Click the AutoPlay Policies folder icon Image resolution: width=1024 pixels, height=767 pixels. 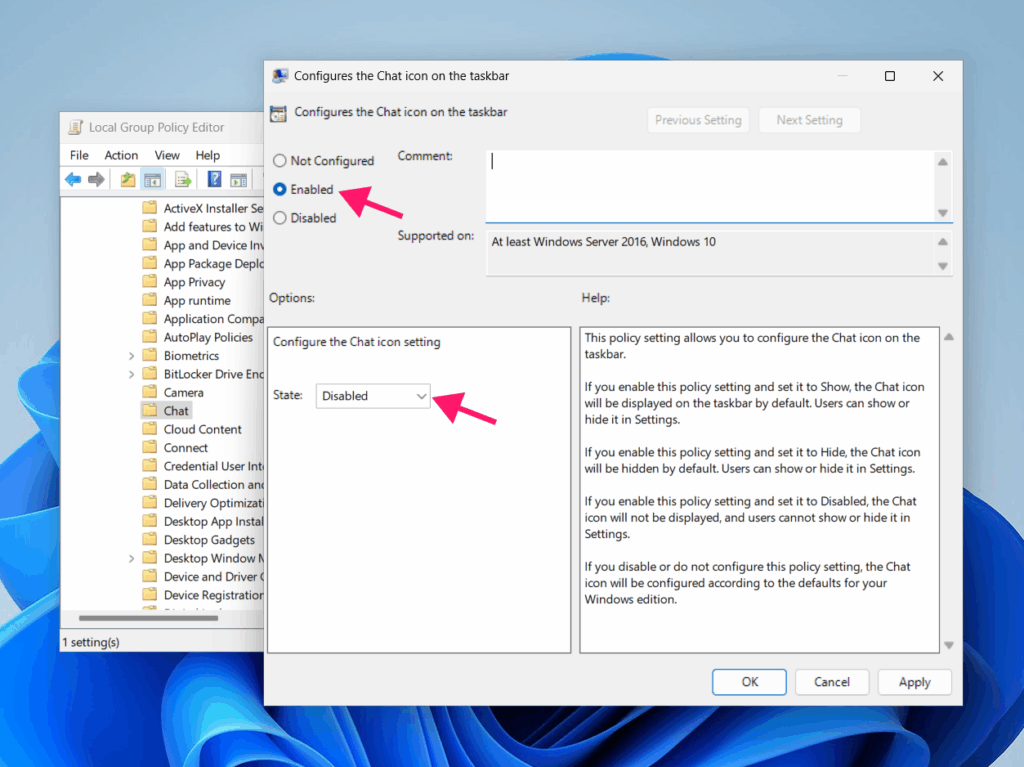[x=150, y=337]
